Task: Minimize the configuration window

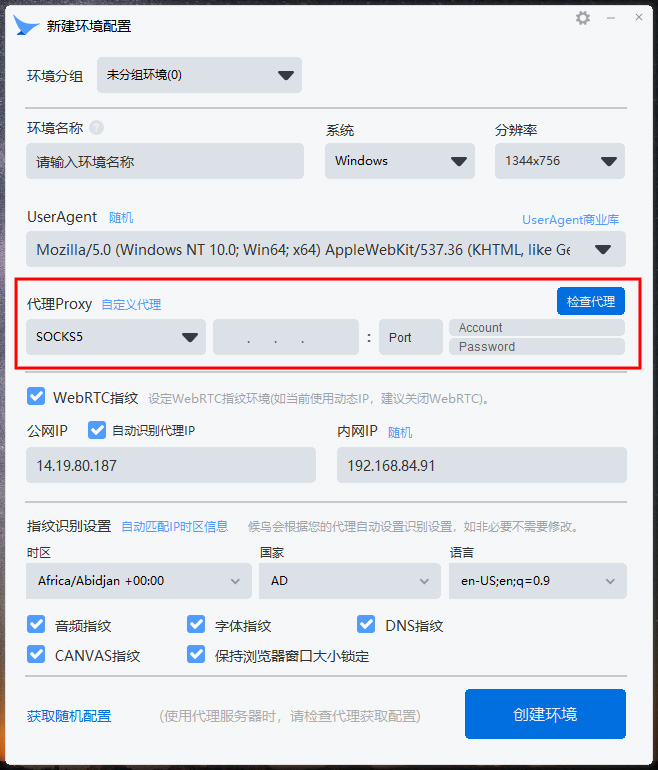Action: point(611,18)
